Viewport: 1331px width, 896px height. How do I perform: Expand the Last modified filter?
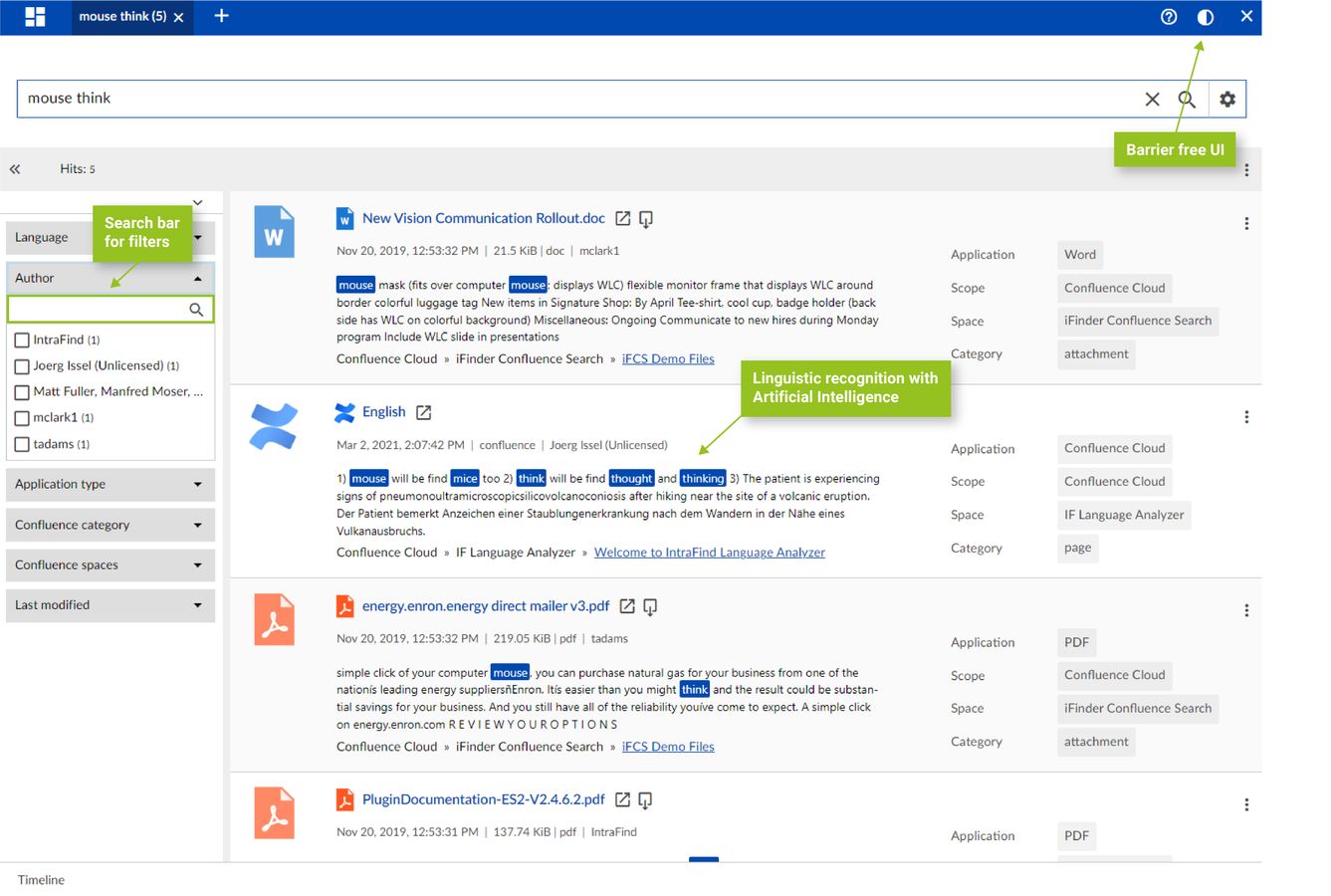[111, 605]
